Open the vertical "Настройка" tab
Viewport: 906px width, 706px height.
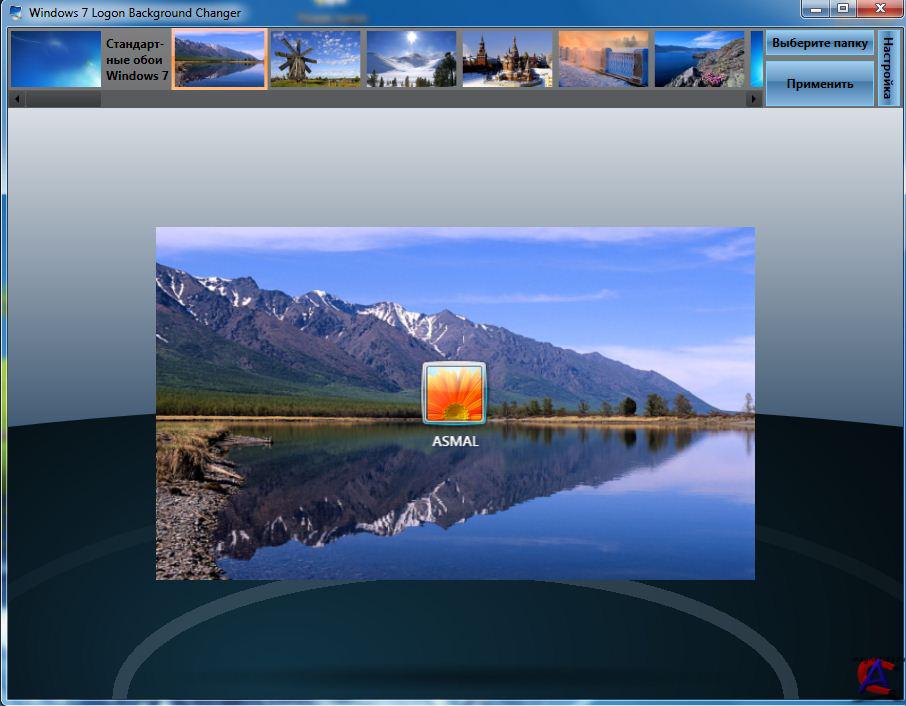tap(887, 67)
